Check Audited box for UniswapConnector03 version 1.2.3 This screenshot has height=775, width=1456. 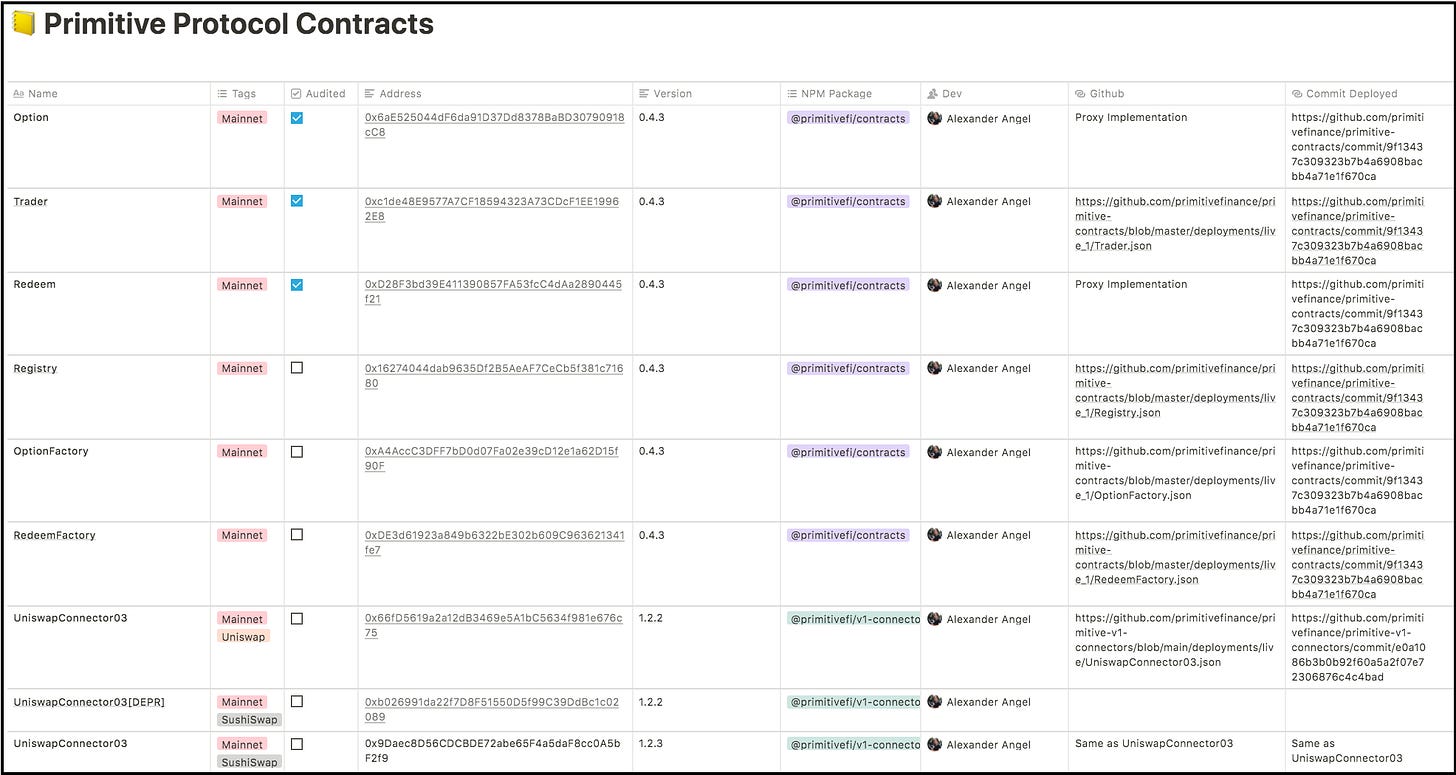[297, 744]
